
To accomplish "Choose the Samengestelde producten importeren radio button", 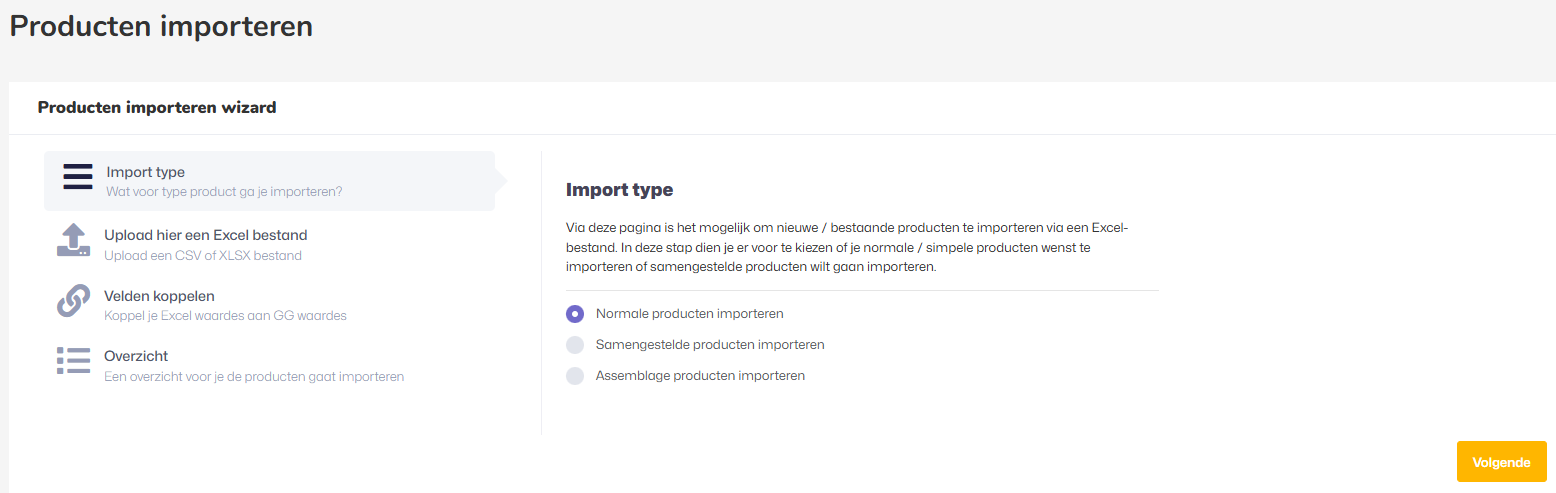I will (575, 345).
